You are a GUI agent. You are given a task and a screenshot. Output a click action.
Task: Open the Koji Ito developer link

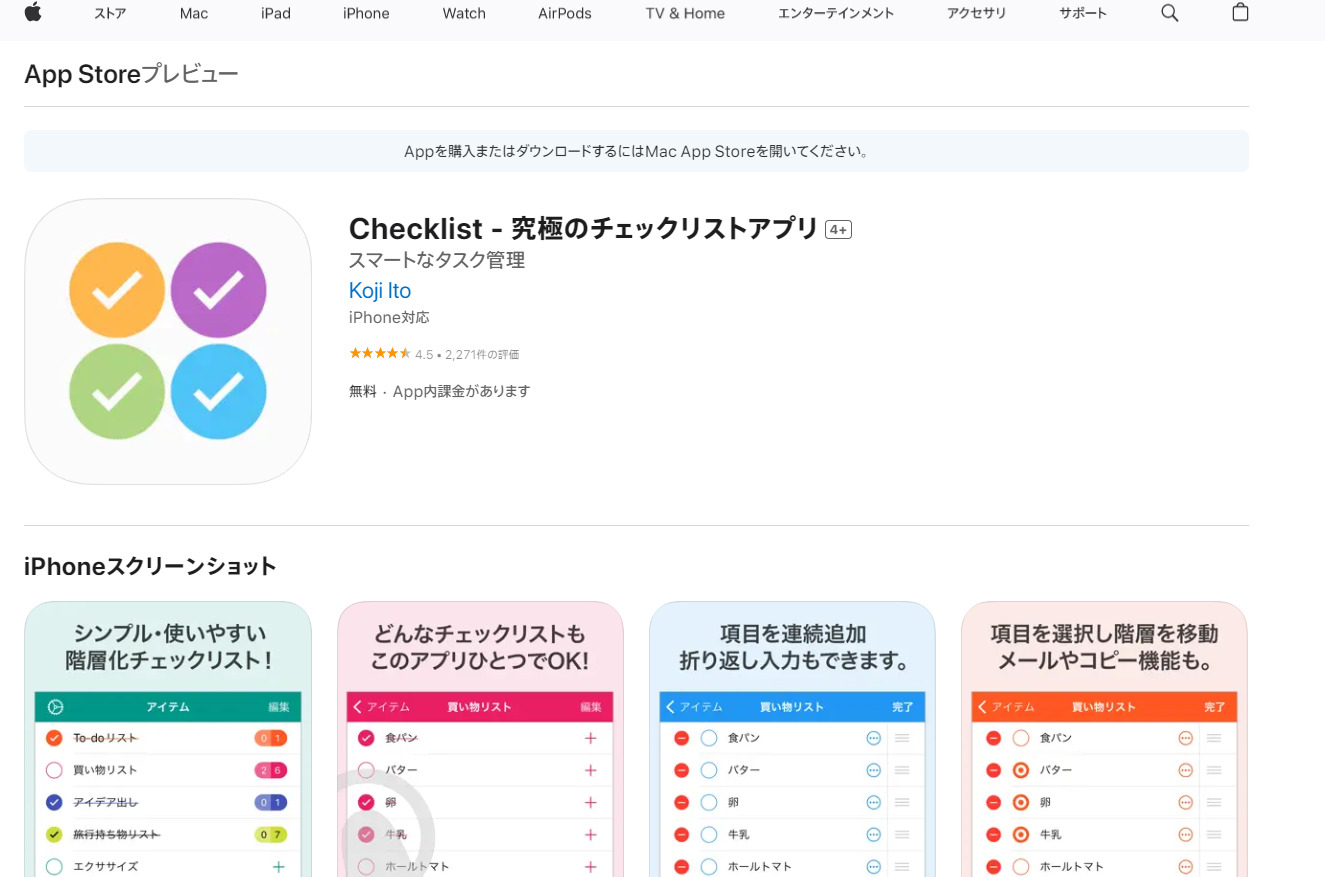(x=379, y=290)
